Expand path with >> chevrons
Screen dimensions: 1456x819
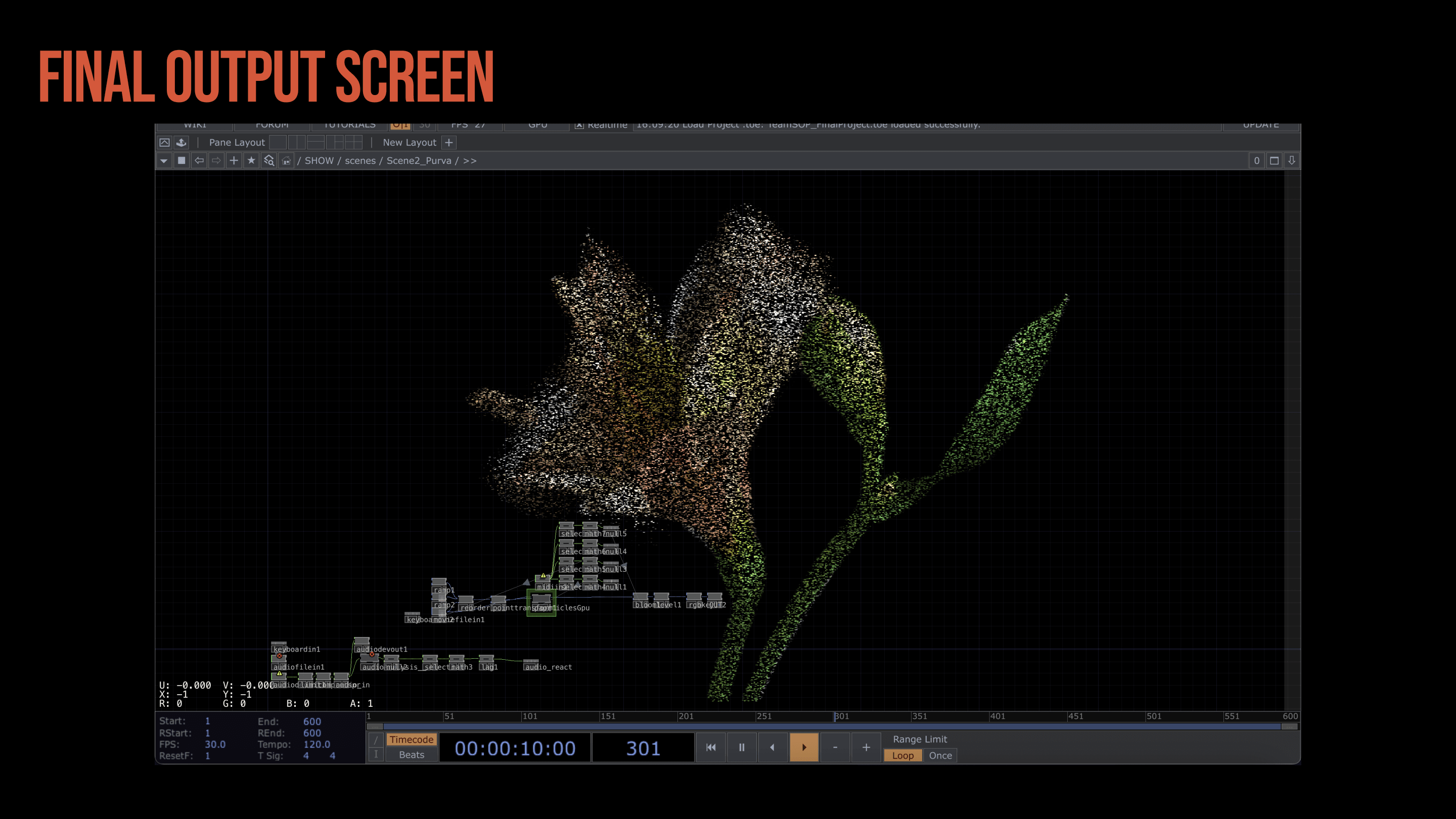470,161
